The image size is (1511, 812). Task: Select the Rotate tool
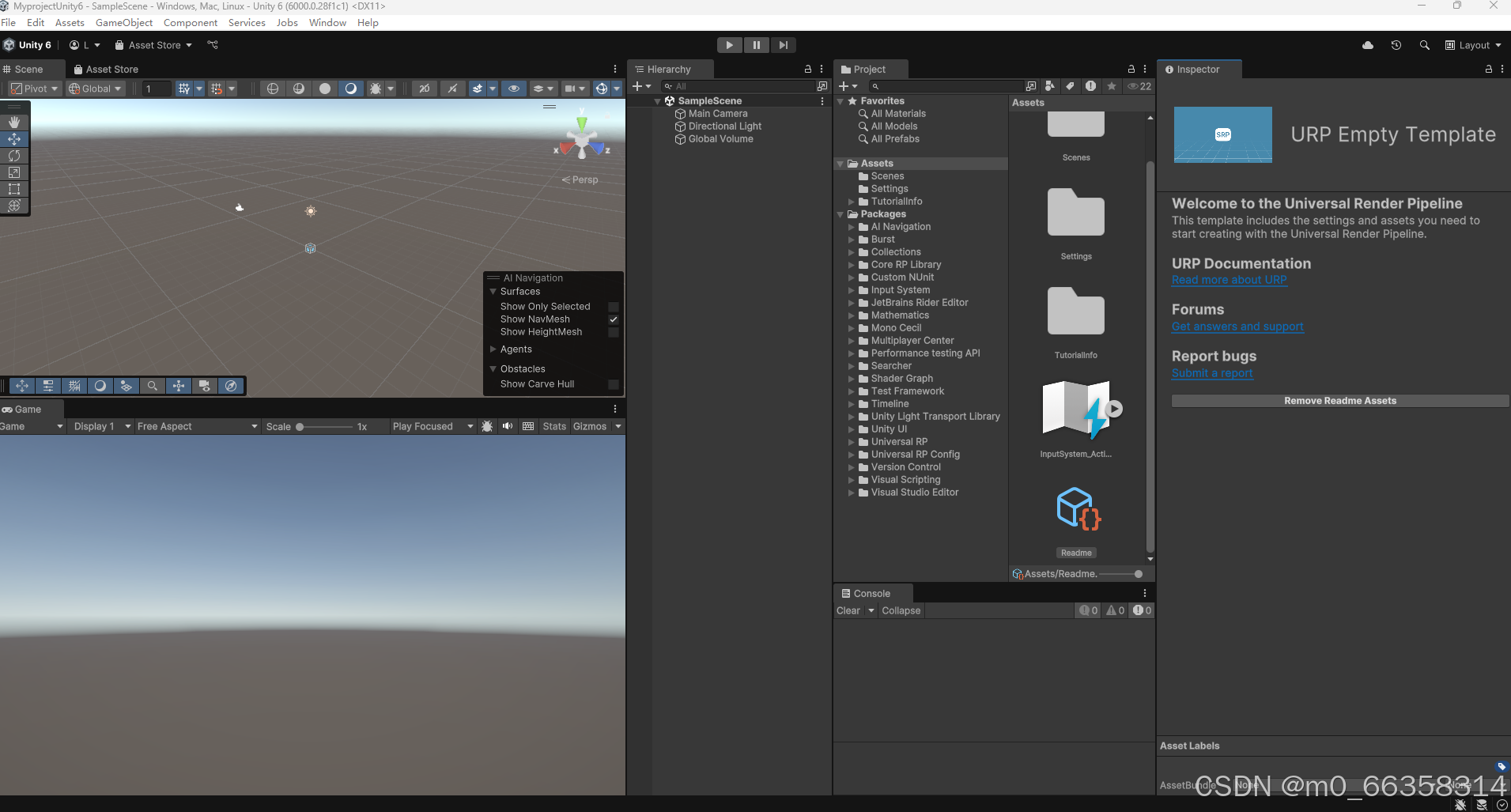pyautogui.click(x=14, y=156)
